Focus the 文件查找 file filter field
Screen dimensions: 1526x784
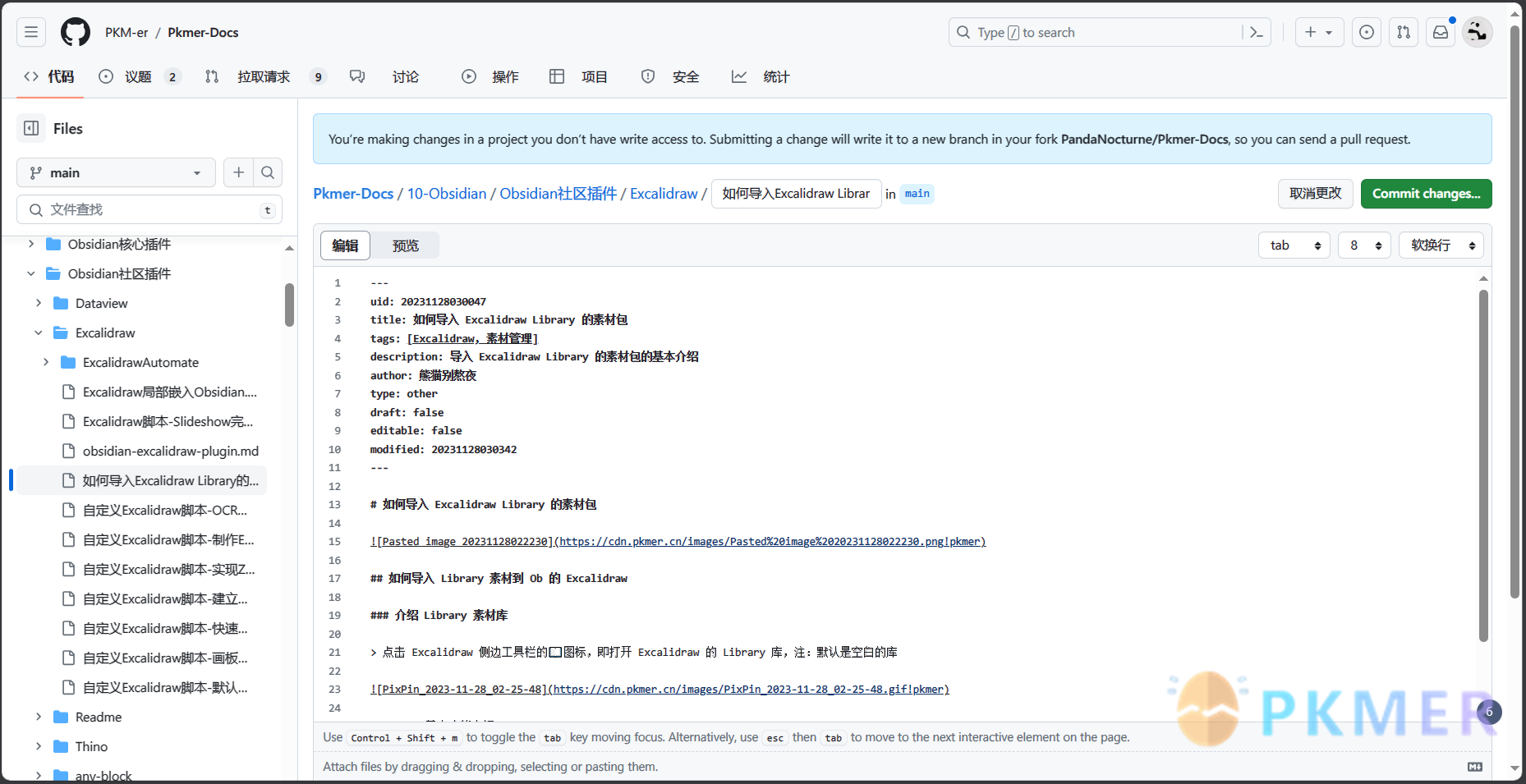[149, 209]
